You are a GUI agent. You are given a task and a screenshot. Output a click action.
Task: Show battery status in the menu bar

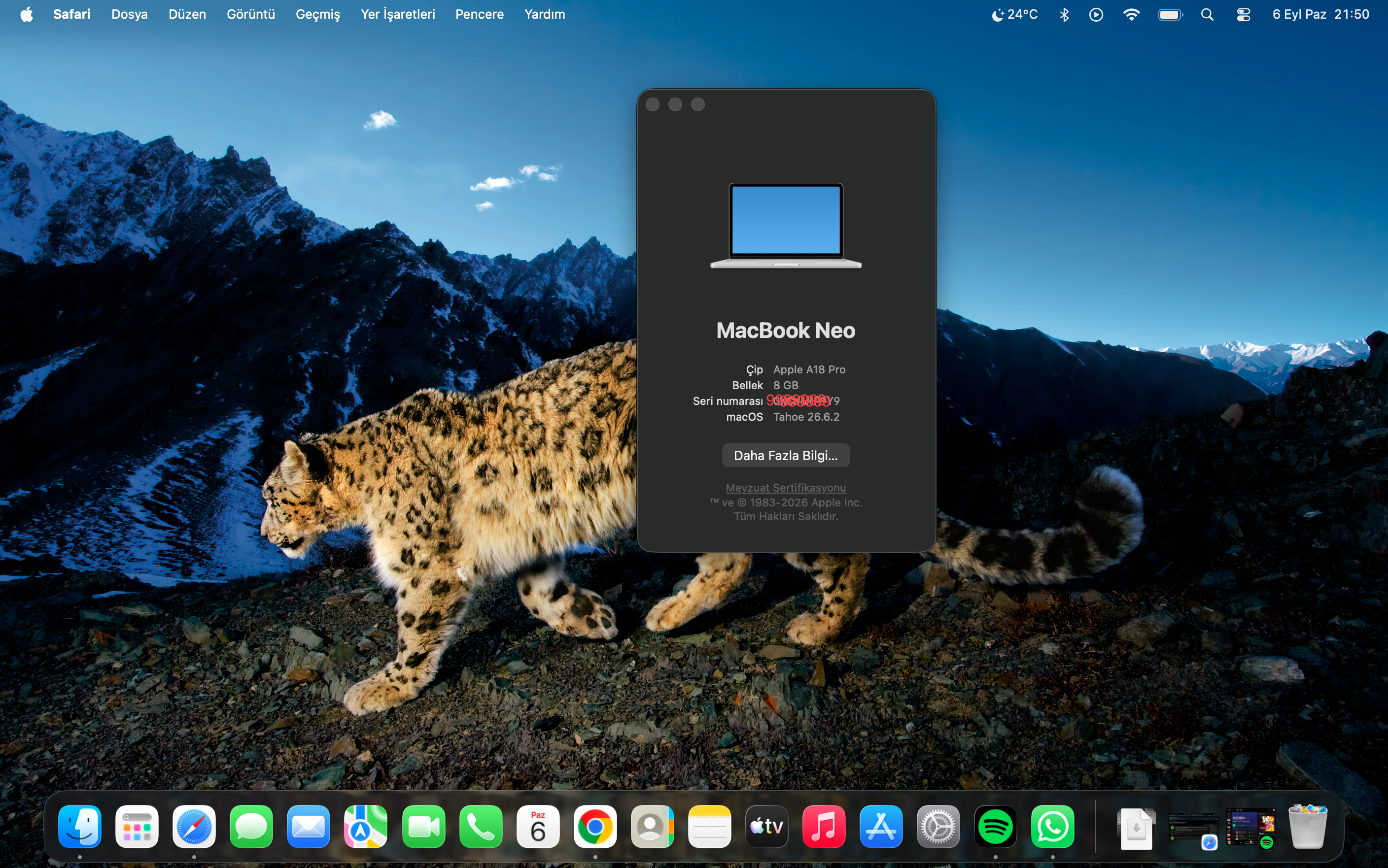click(1170, 14)
